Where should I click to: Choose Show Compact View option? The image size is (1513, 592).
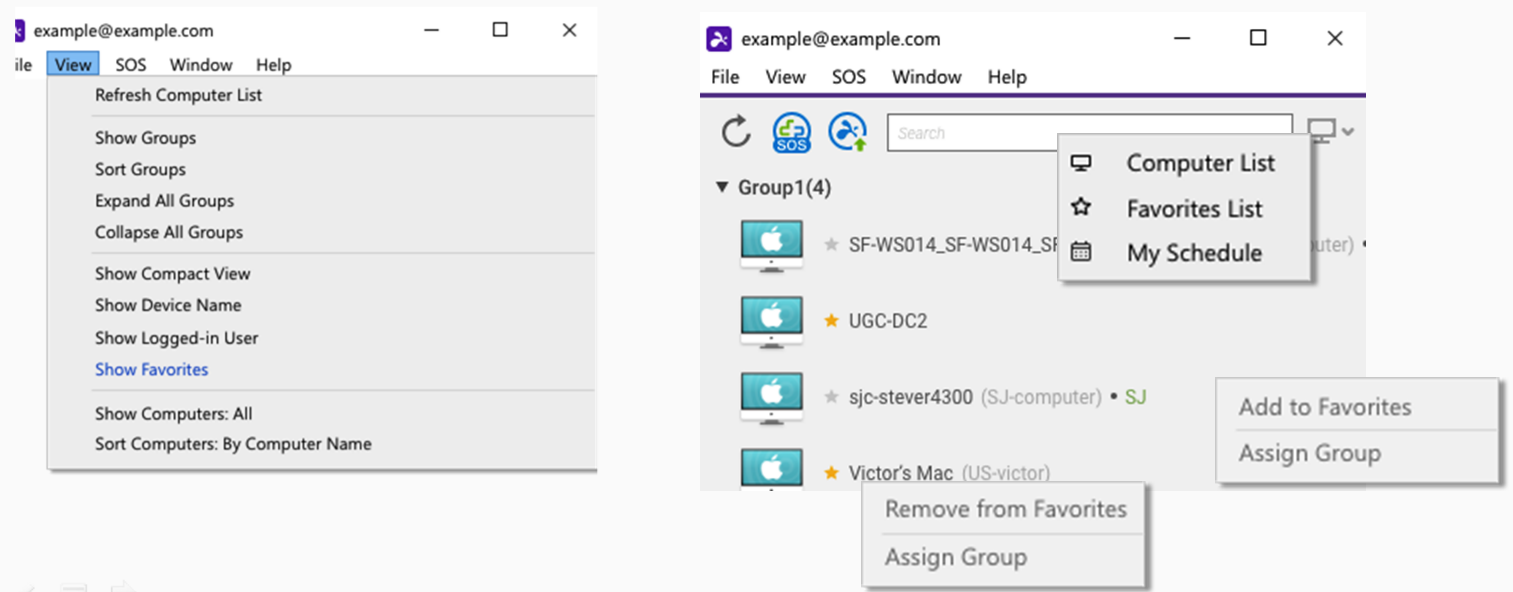tap(172, 274)
